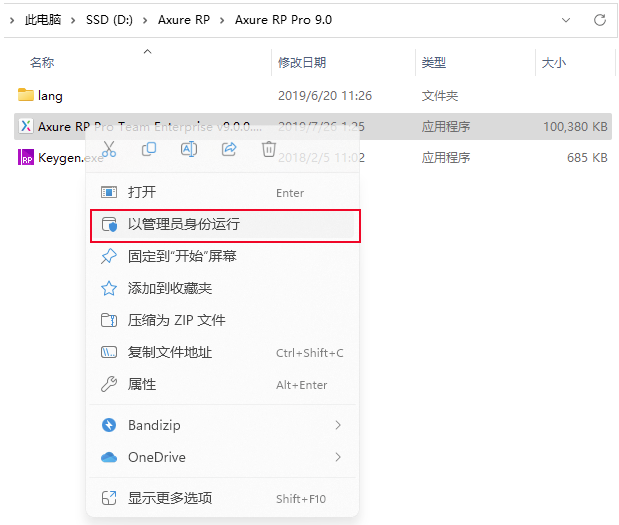Choose 打开 from the context menu

(x=223, y=192)
